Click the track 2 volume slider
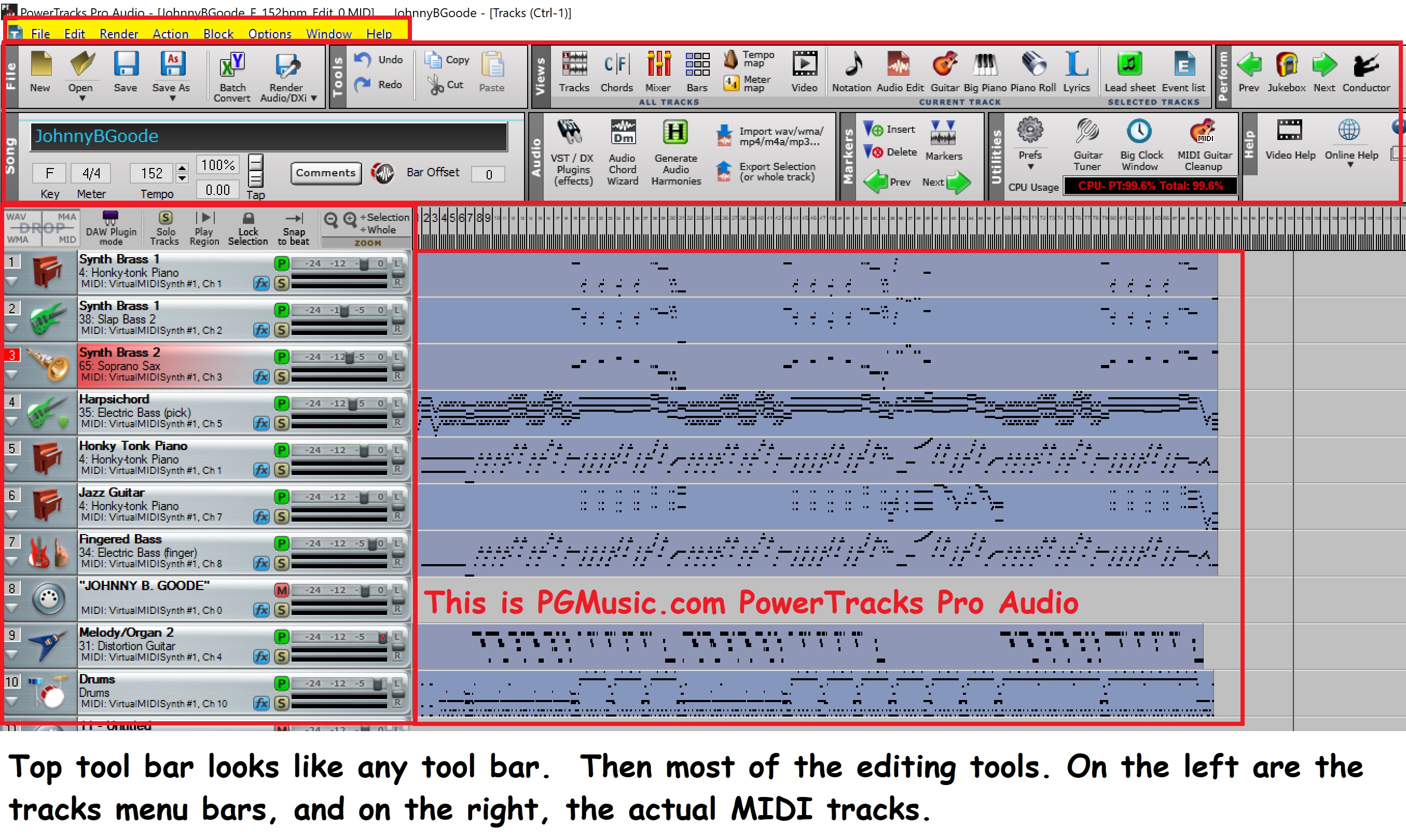Image resolution: width=1406 pixels, height=840 pixels. (343, 311)
